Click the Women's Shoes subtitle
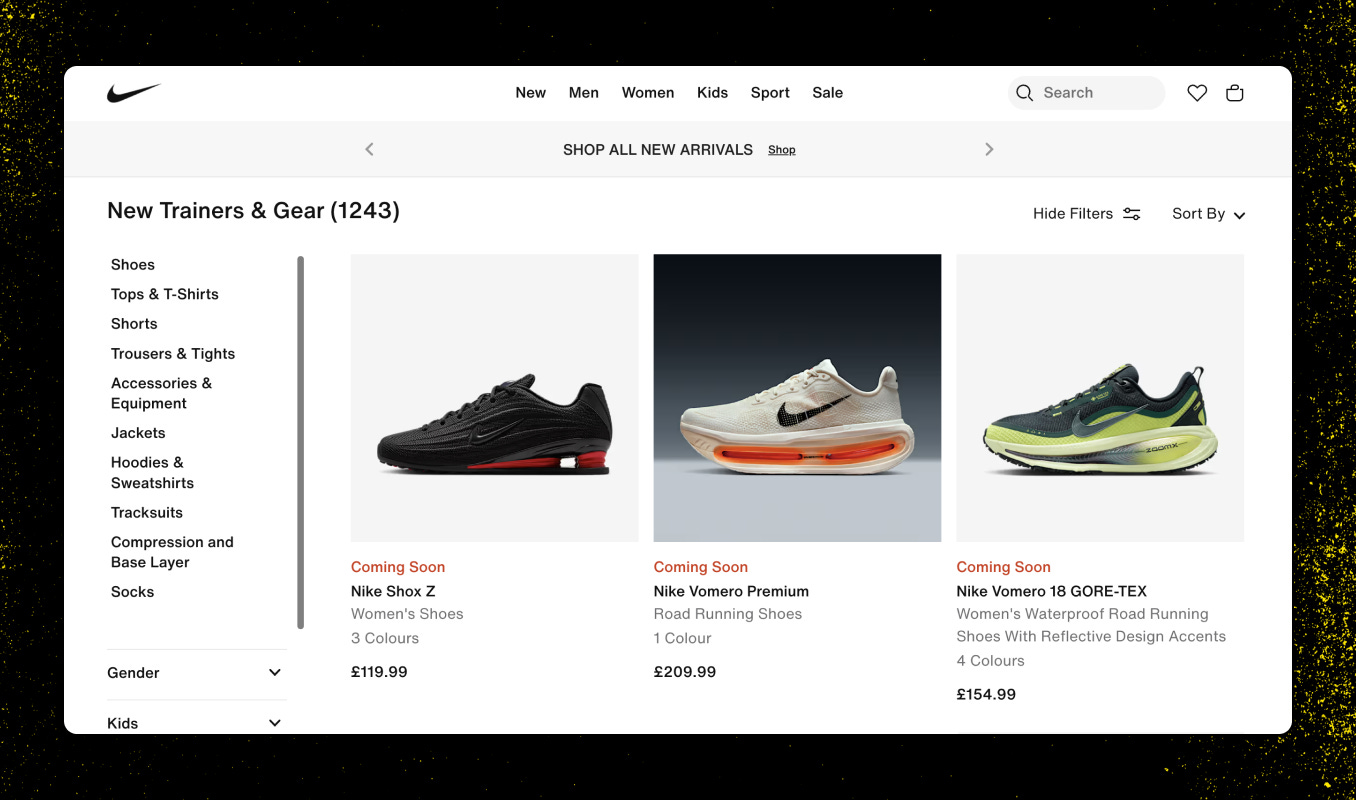 pos(407,614)
